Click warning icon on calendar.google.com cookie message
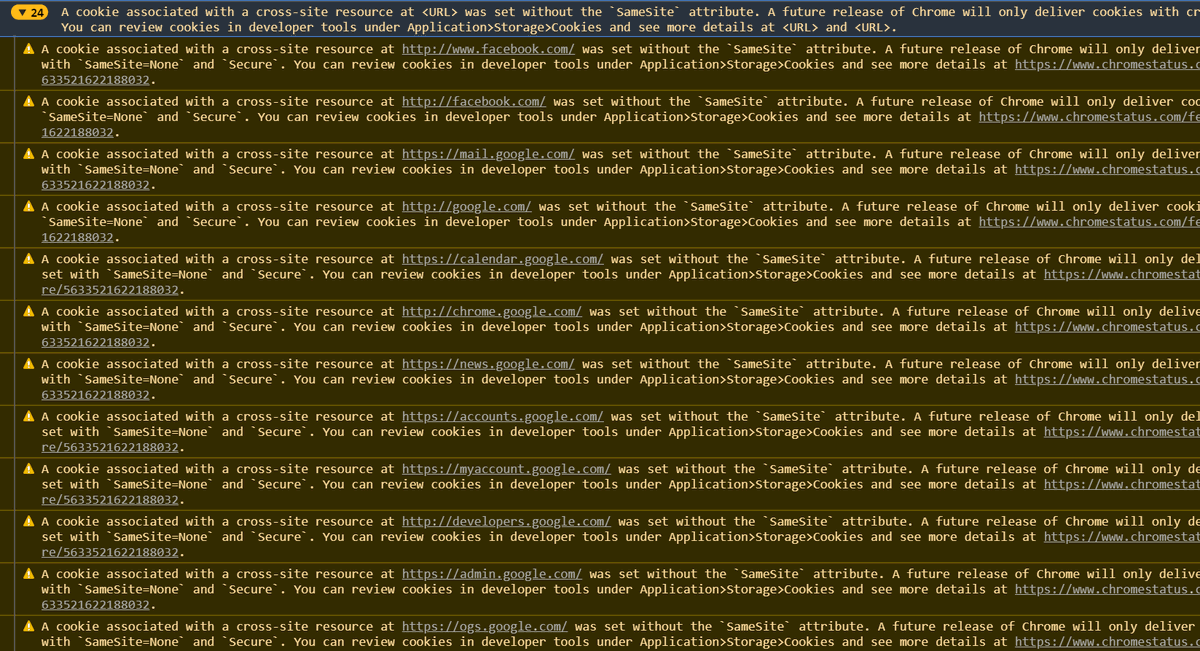 point(29,259)
